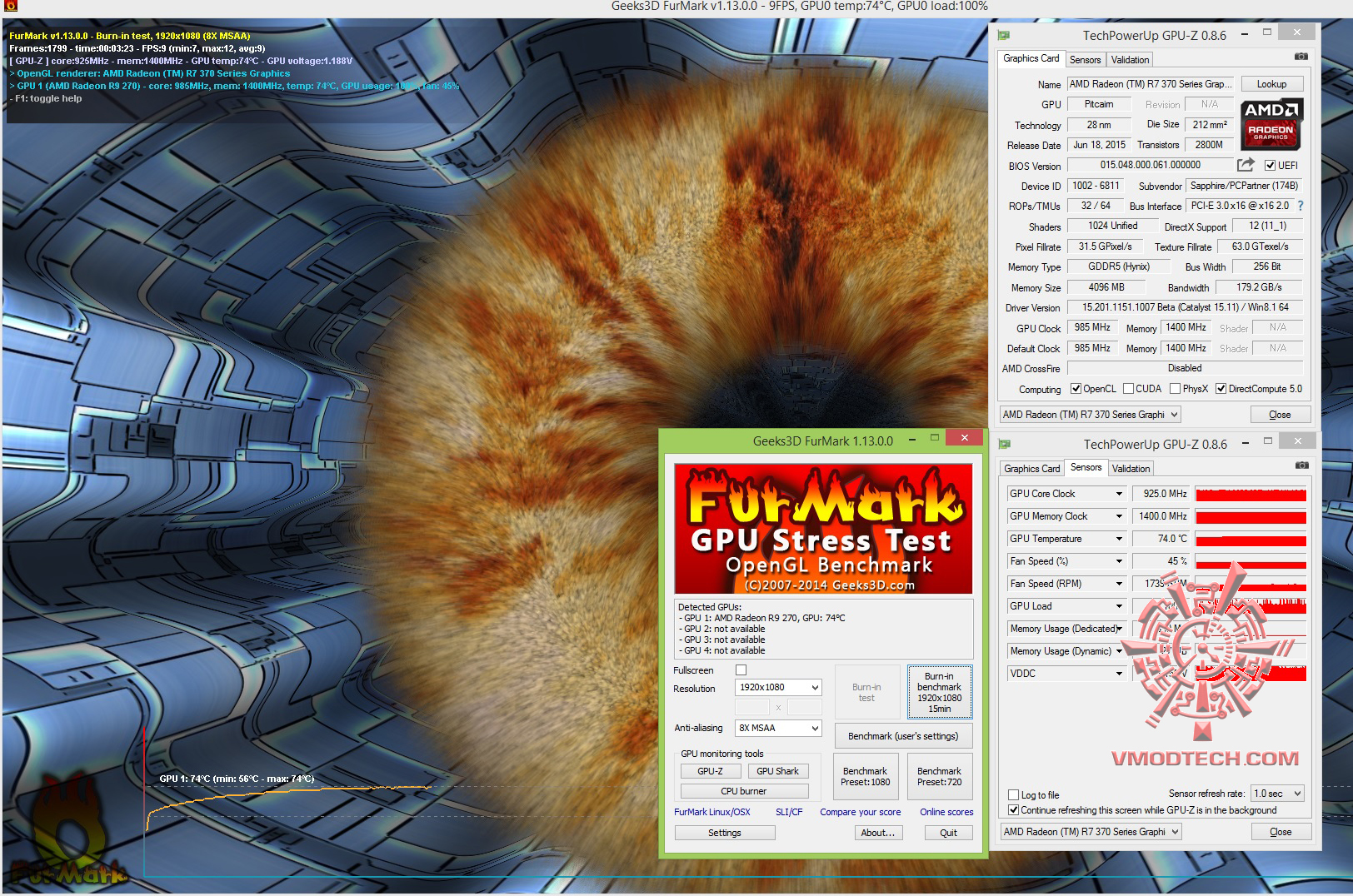Open the Resolution dropdown in FurMark
The image size is (1353, 896).
(x=778, y=688)
